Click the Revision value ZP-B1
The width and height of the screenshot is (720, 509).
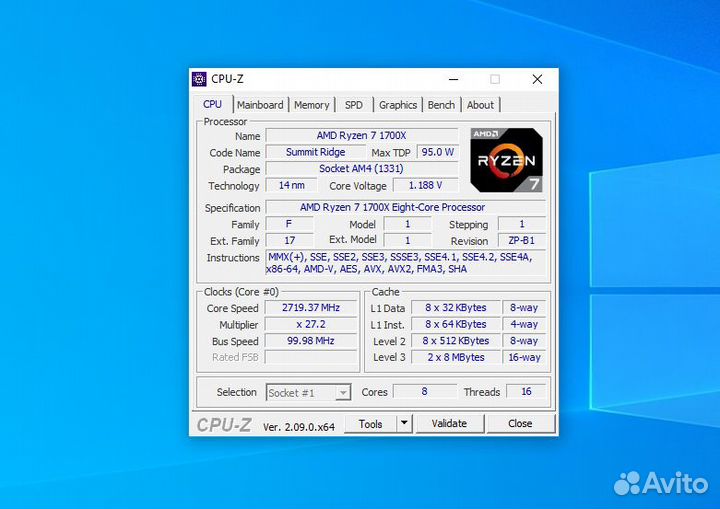pyautogui.click(x=522, y=241)
